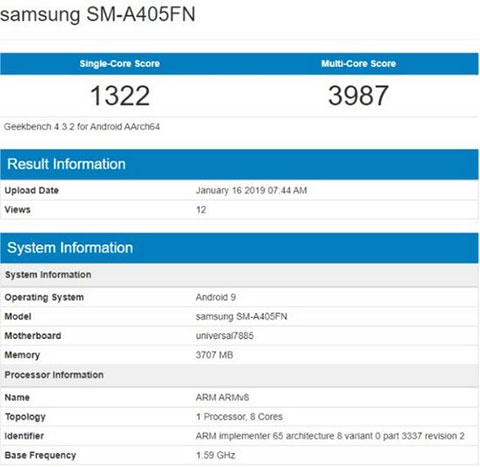The width and height of the screenshot is (480, 467).
Task: Select the Operating System label
Action: pyautogui.click(x=44, y=297)
